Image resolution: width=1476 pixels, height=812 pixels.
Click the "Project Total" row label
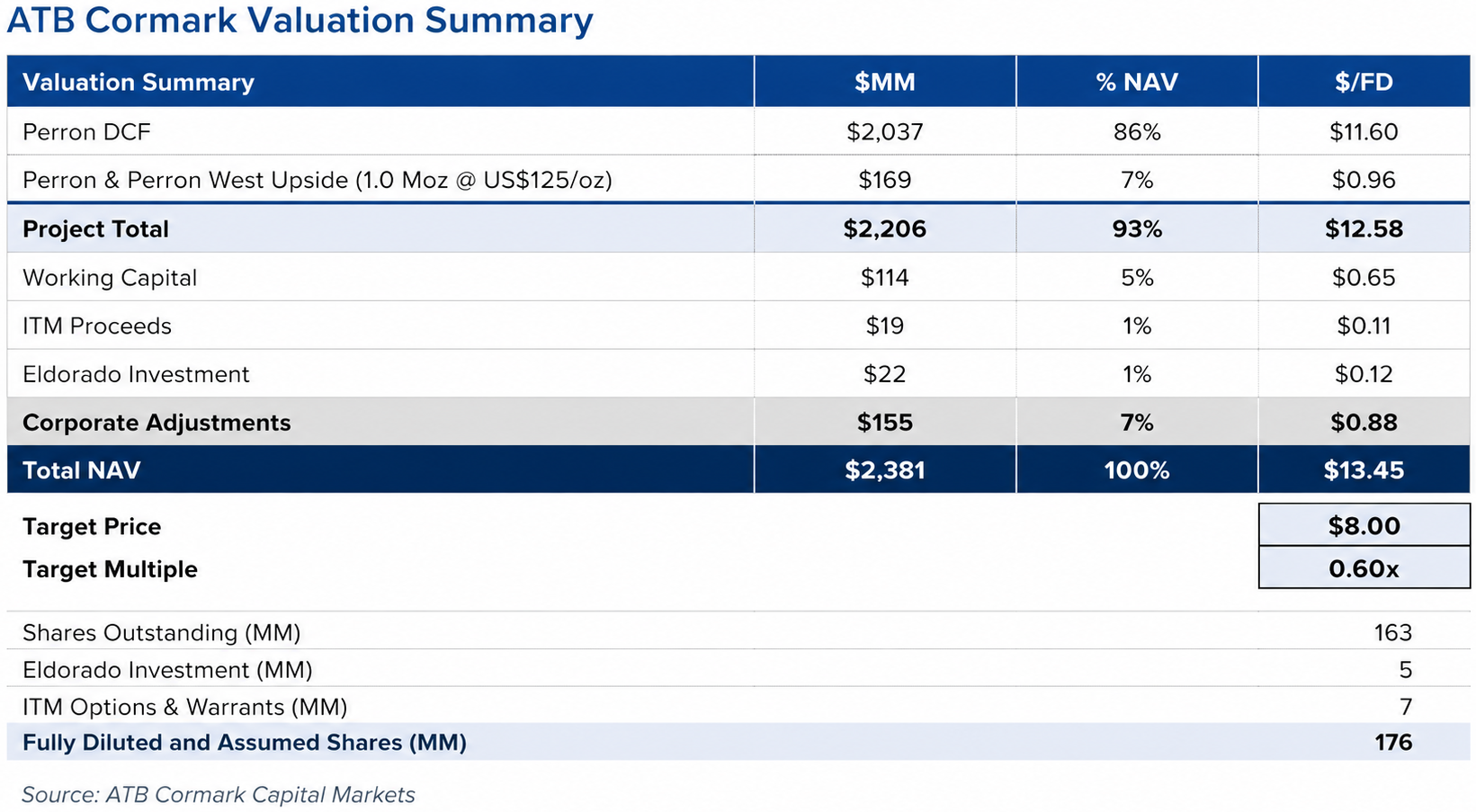tap(95, 229)
